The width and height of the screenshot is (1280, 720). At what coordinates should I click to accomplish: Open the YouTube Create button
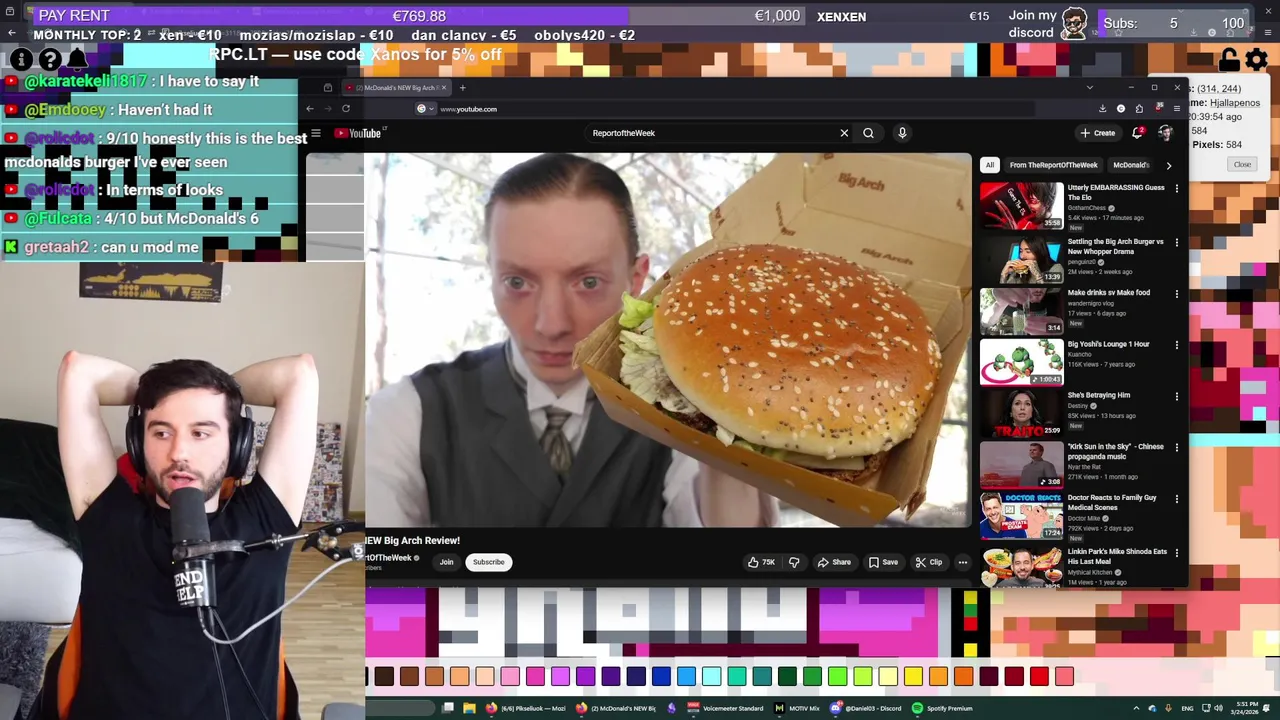1097,133
